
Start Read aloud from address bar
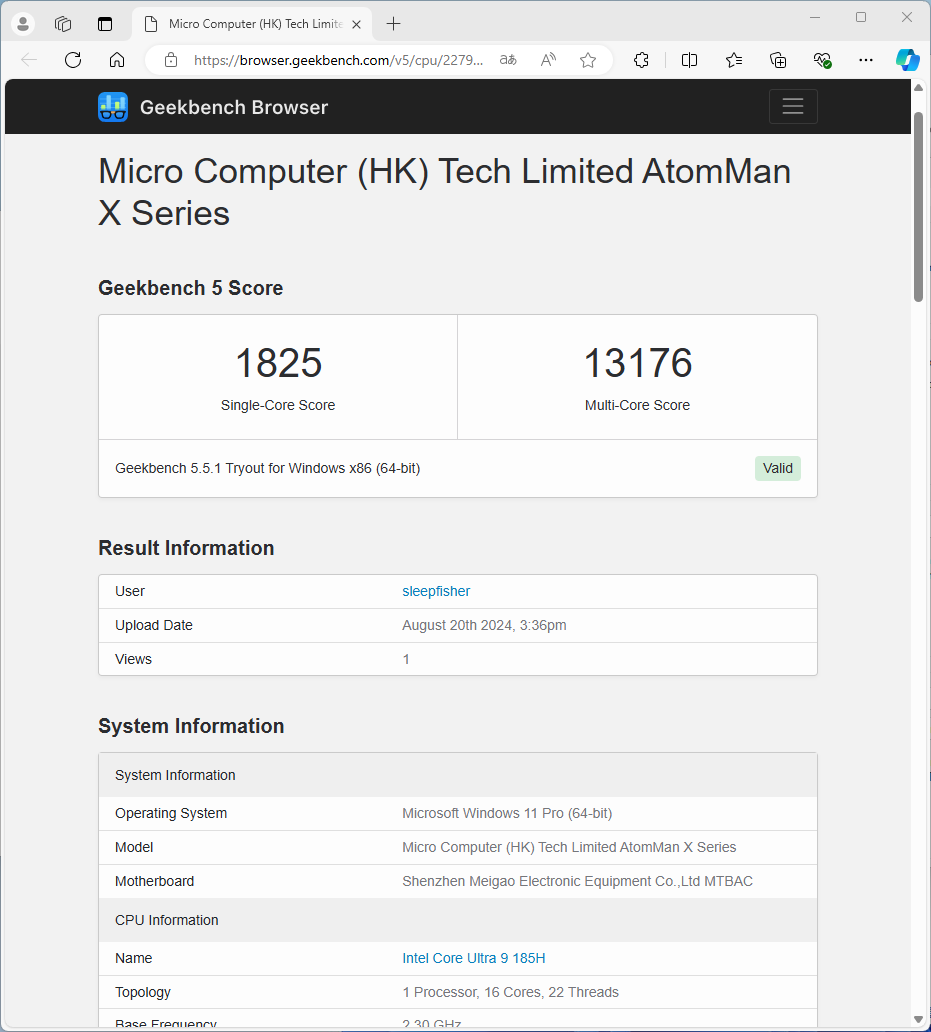548,60
